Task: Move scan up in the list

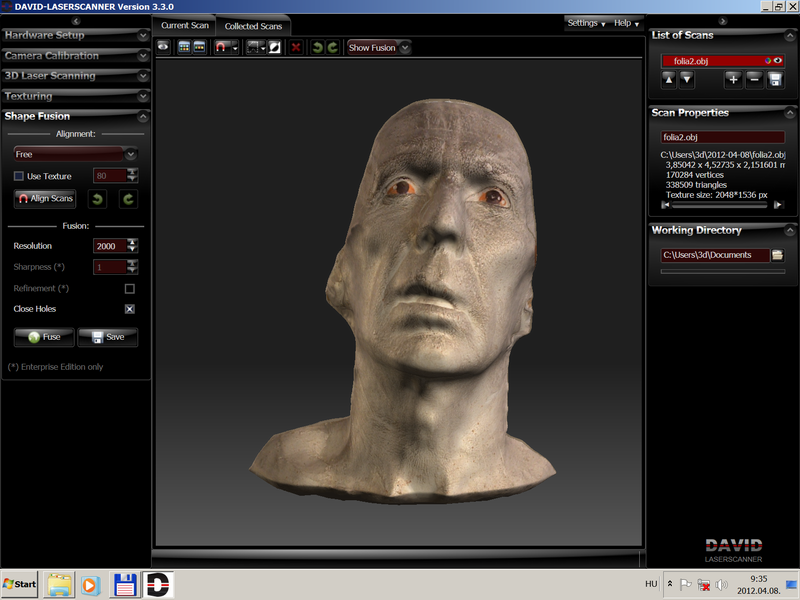Action: (x=668, y=80)
